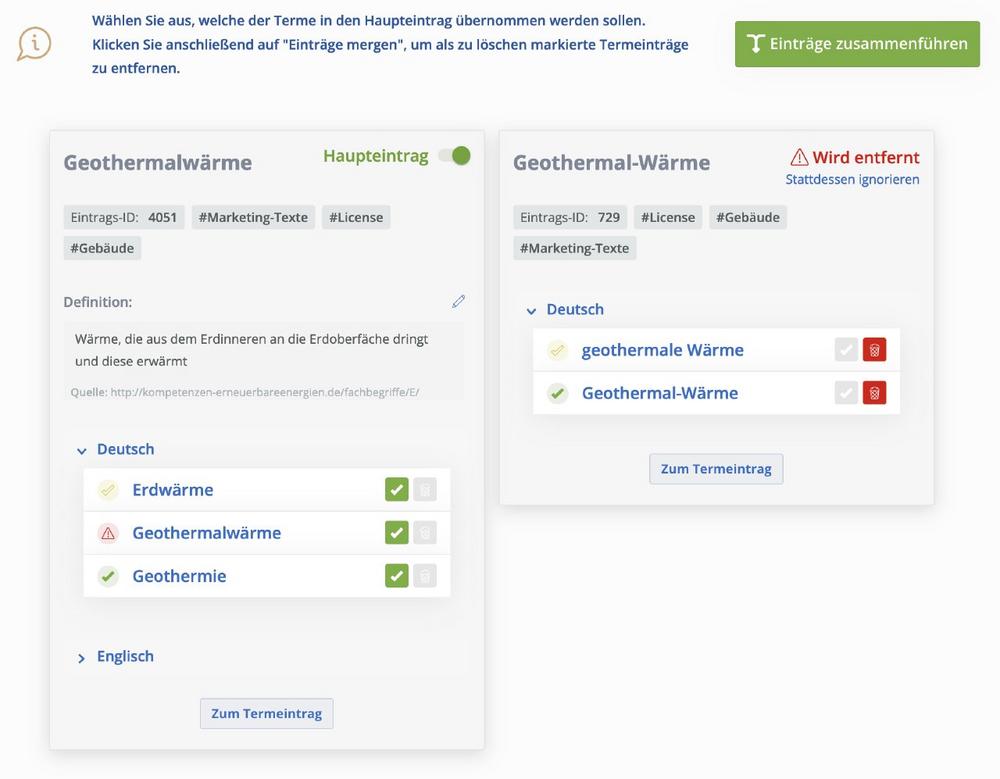Click Stattdessen ignorieren link
1000x779 pixels.
852,179
